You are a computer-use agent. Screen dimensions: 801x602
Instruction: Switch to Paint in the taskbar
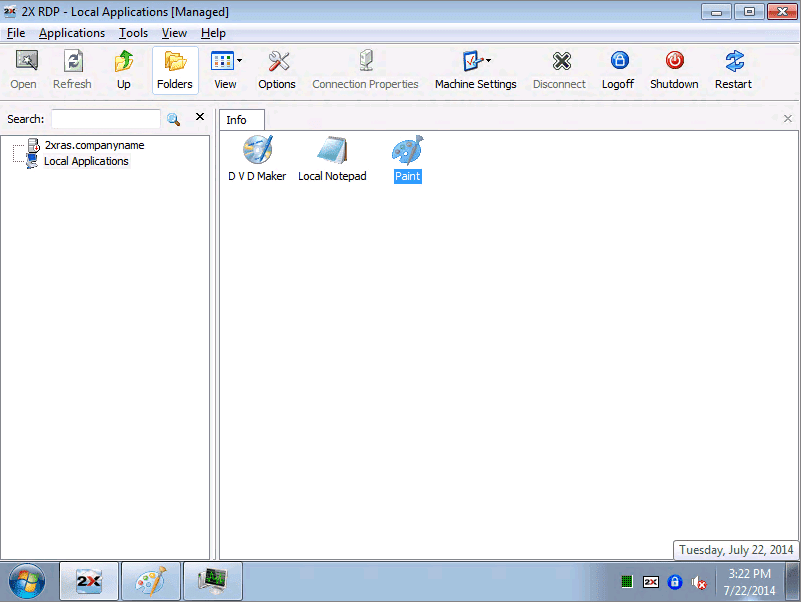[151, 581]
